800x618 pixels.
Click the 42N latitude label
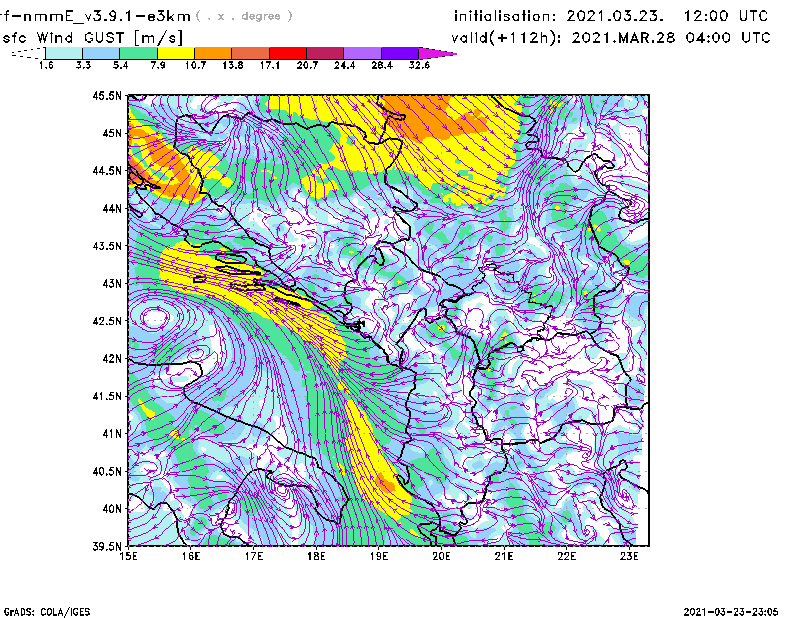coord(112,359)
